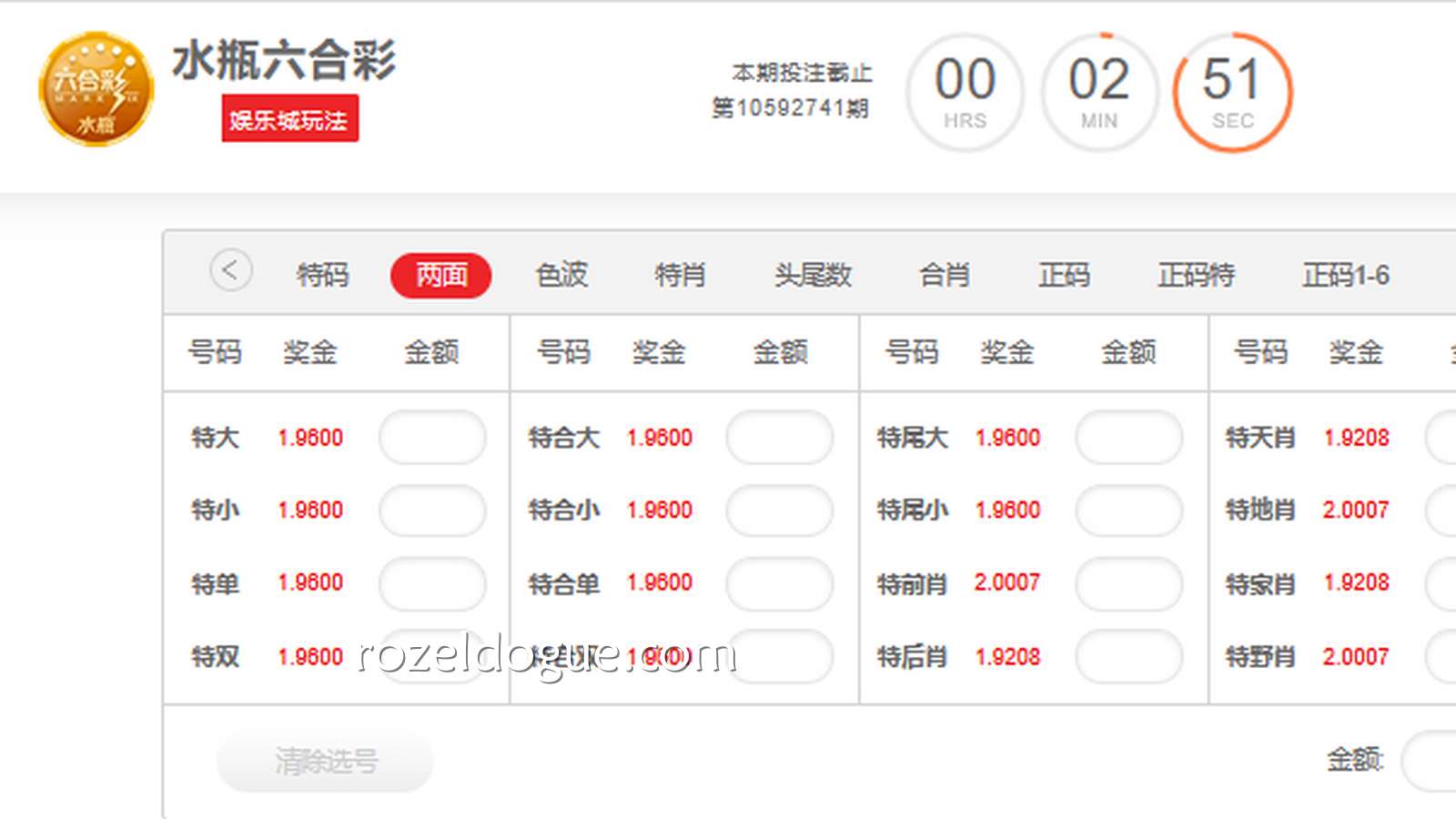Focus the amount field for 特单
This screenshot has width=1456, height=819.
tap(432, 583)
